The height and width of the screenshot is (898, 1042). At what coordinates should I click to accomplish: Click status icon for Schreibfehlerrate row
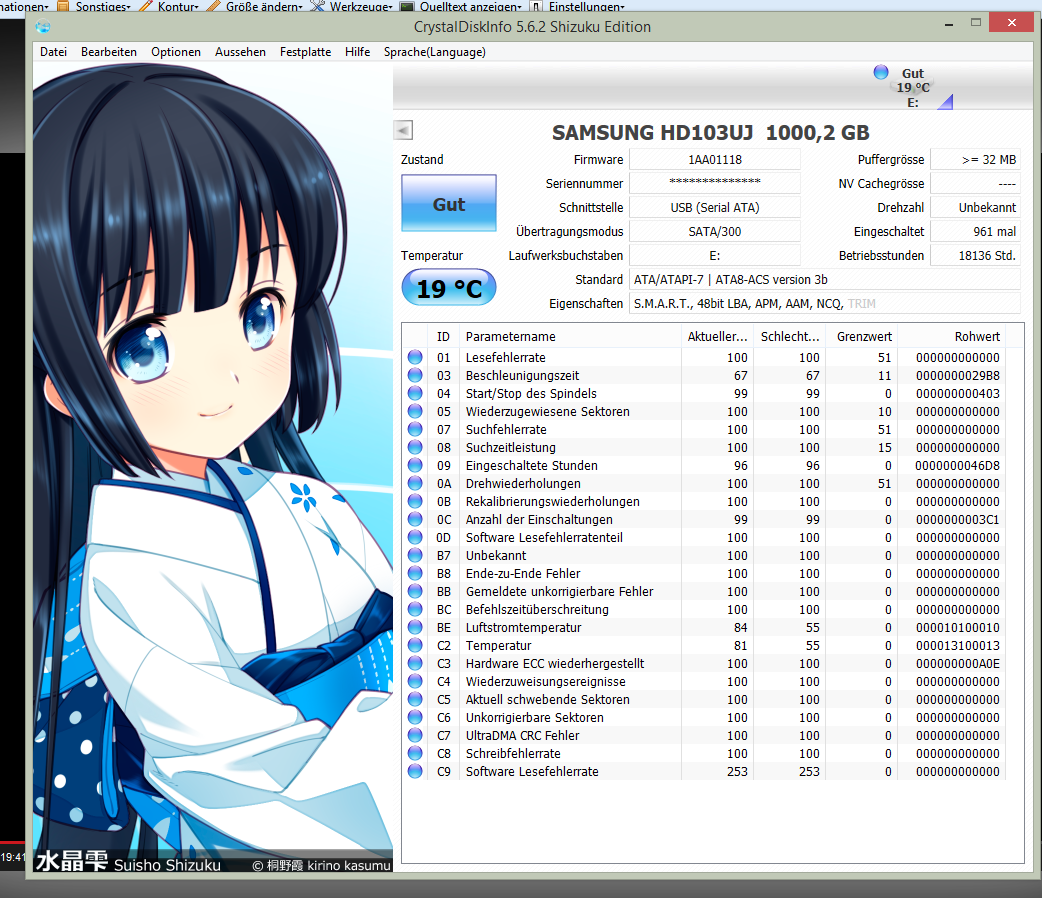click(415, 752)
